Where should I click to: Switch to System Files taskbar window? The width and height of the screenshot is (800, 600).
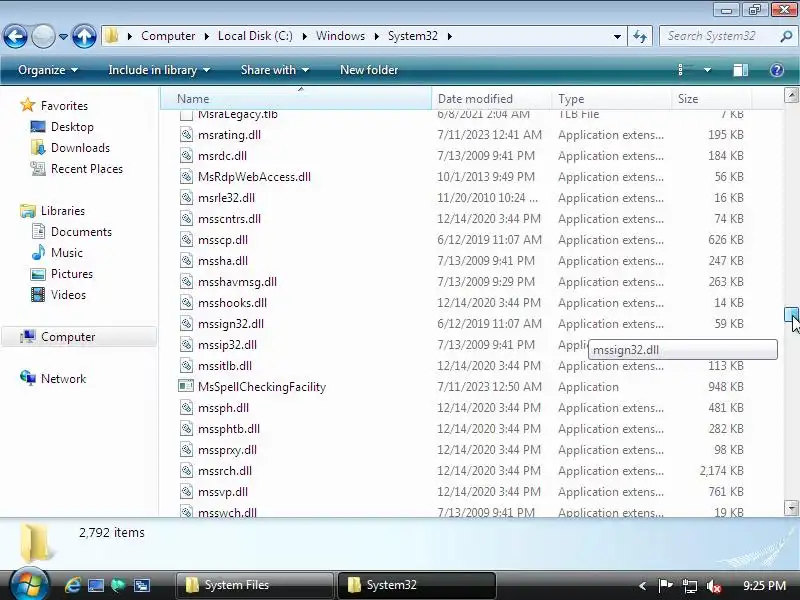[x=254, y=585]
